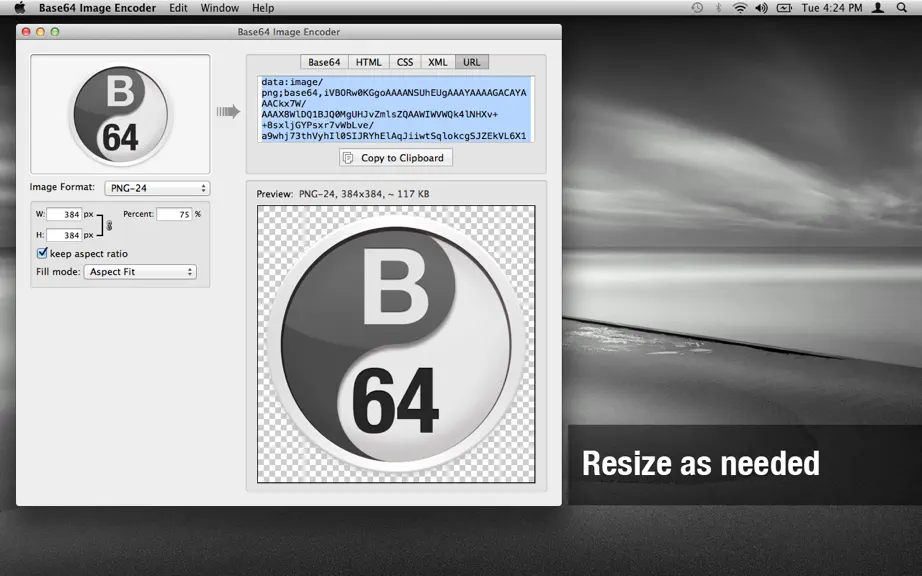Screen dimensions: 922x576
Task: Click the user account icon
Action: pyautogui.click(x=878, y=8)
